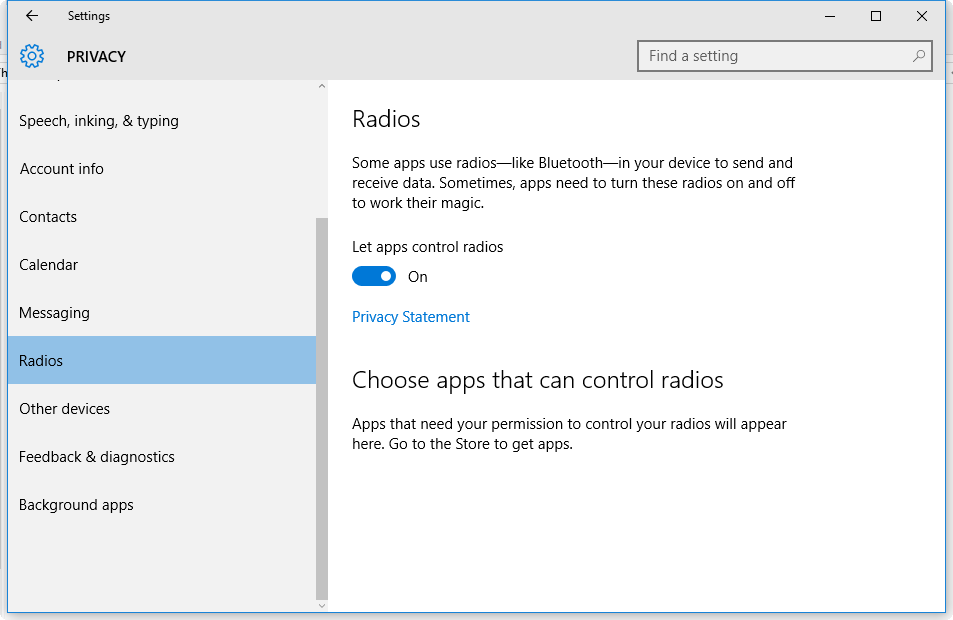Open the Privacy Statement link
Image resolution: width=953 pixels, height=620 pixels.
click(x=411, y=317)
